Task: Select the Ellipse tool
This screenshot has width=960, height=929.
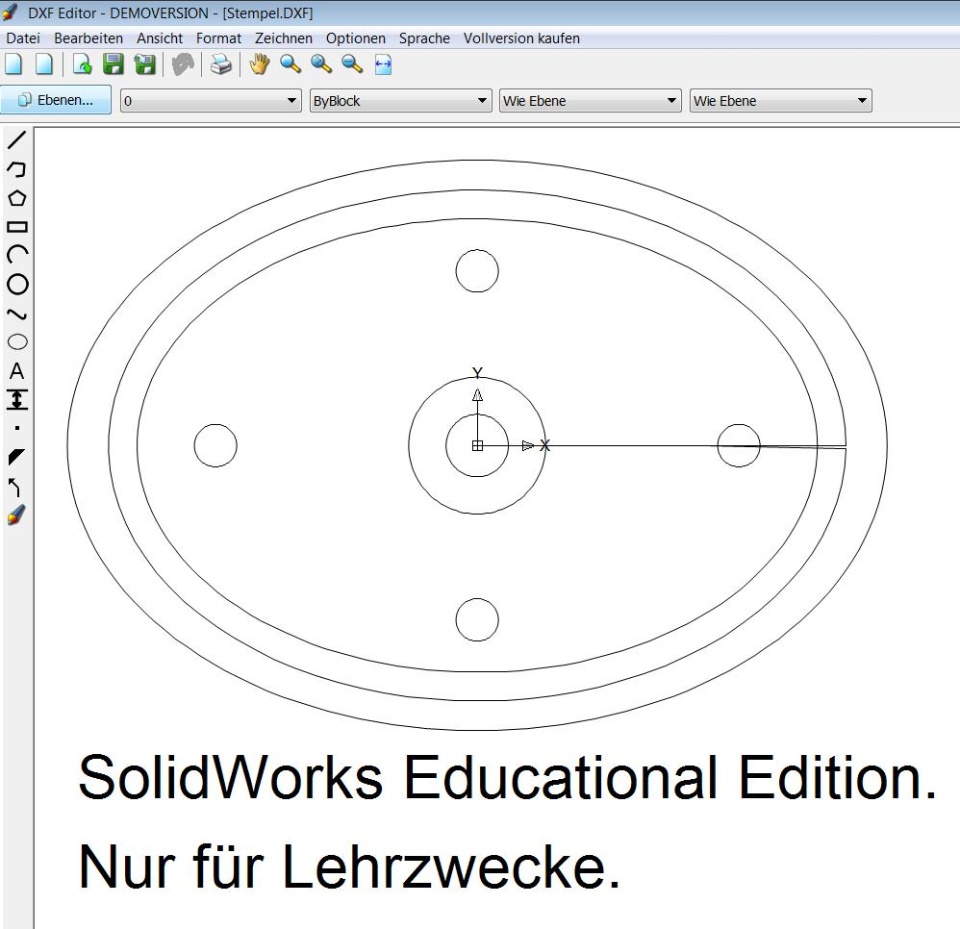Action: click(x=17, y=342)
